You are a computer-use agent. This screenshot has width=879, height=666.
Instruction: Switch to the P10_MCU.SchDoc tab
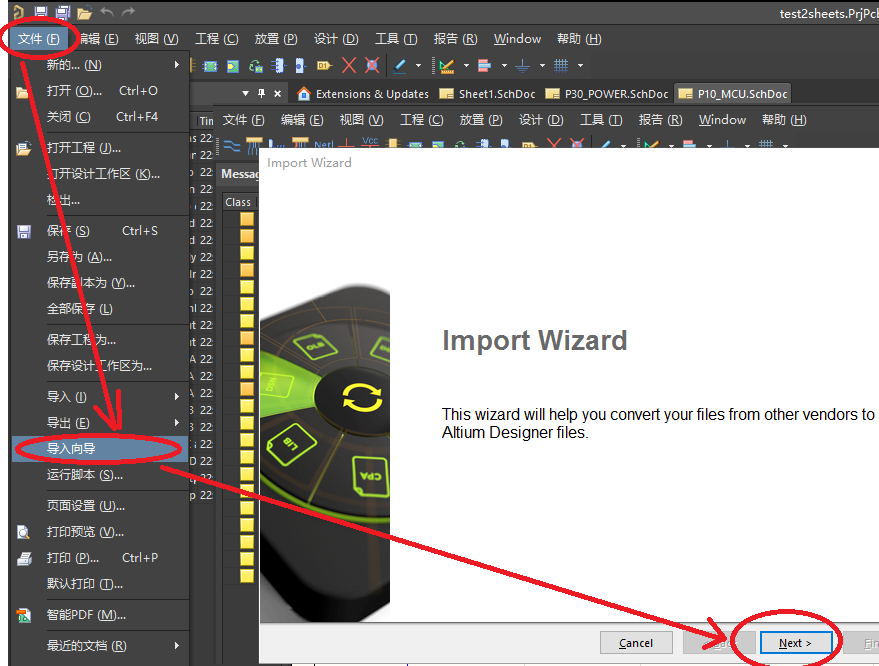point(734,94)
